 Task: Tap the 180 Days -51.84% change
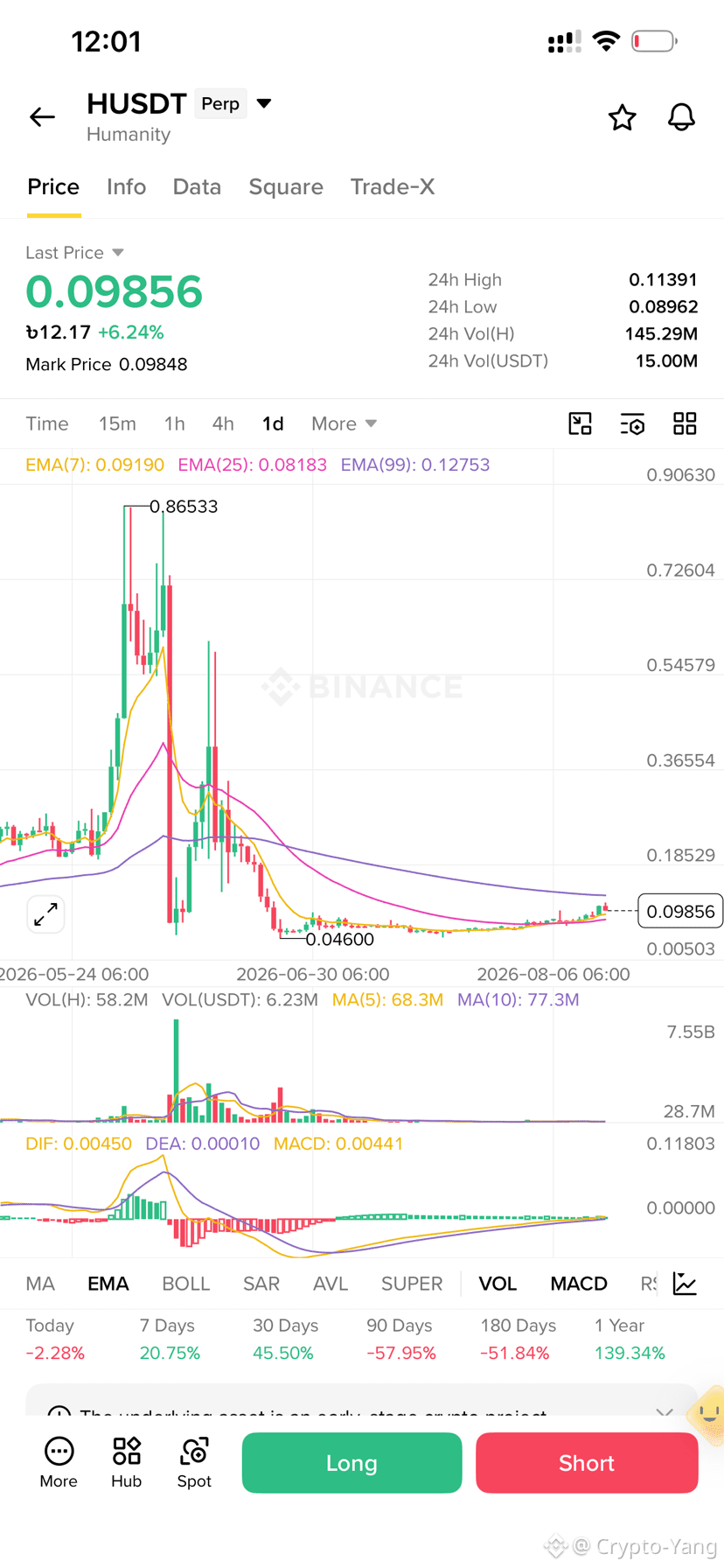click(x=518, y=1340)
